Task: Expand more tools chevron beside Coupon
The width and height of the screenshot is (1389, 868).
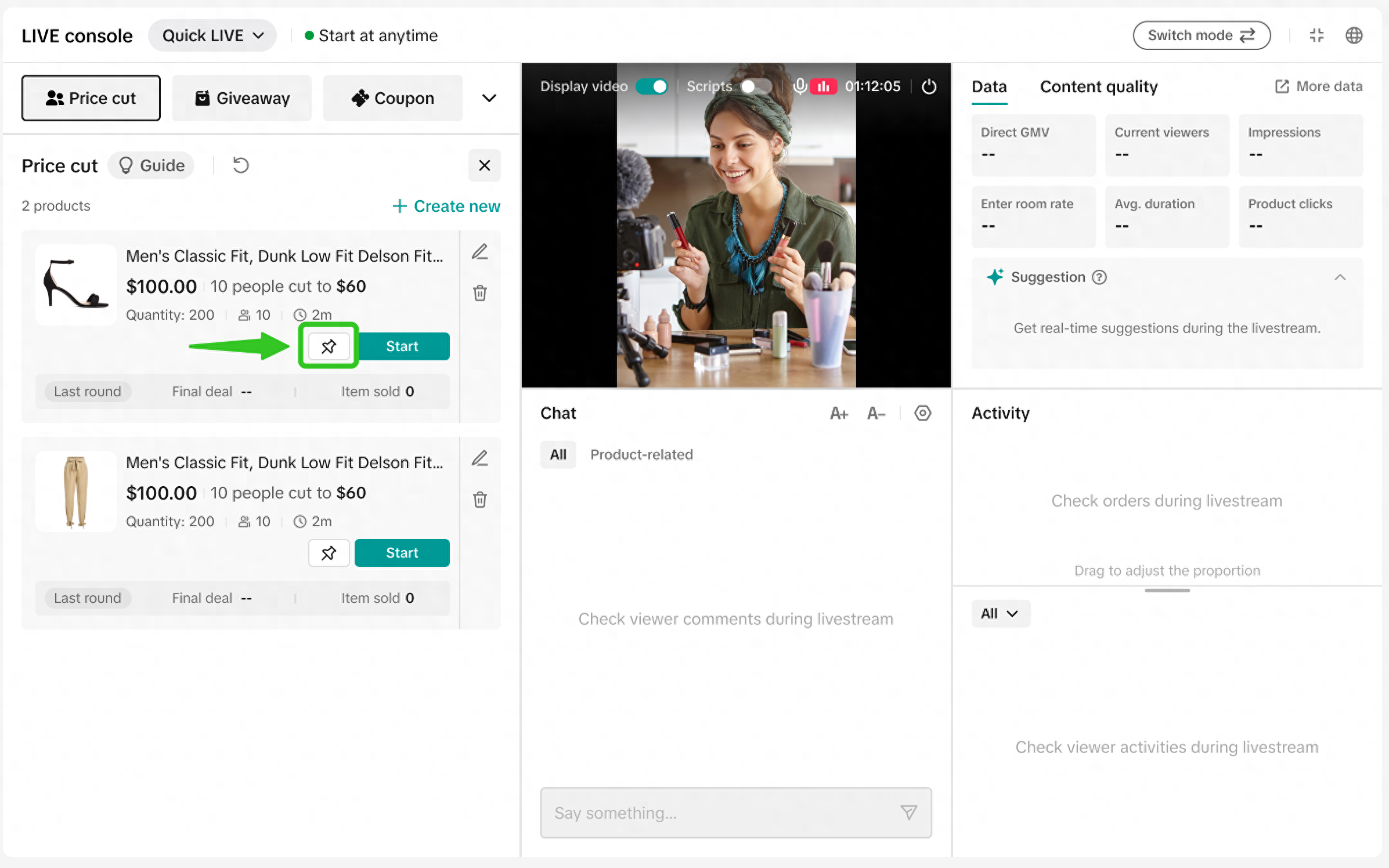Action: point(489,98)
